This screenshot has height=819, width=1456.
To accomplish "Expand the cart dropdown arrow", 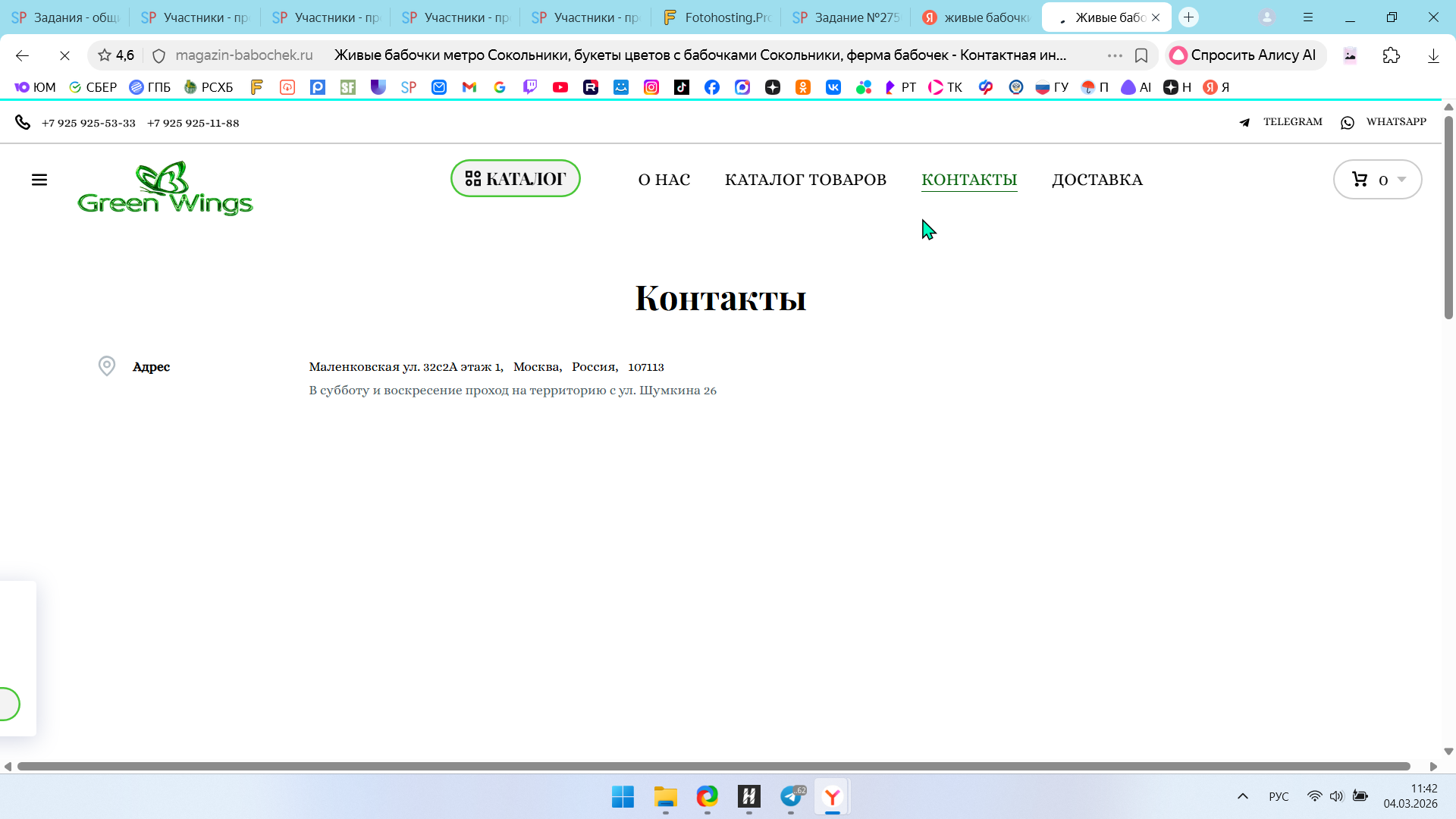I will tap(1401, 180).
